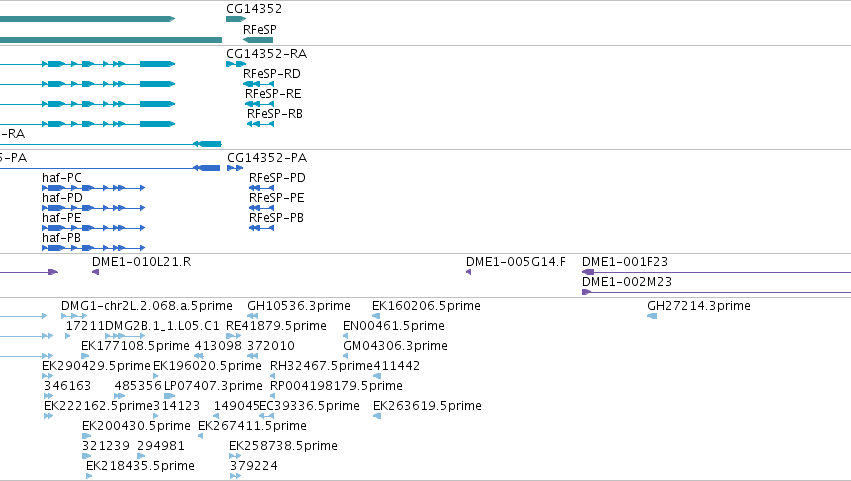Screen dimensions: 851x481
Task: Click the haf-PE coding feature
Action: (93, 228)
